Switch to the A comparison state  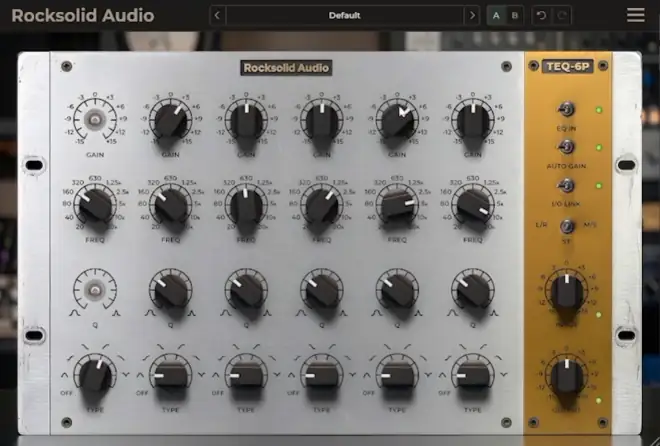[496, 16]
